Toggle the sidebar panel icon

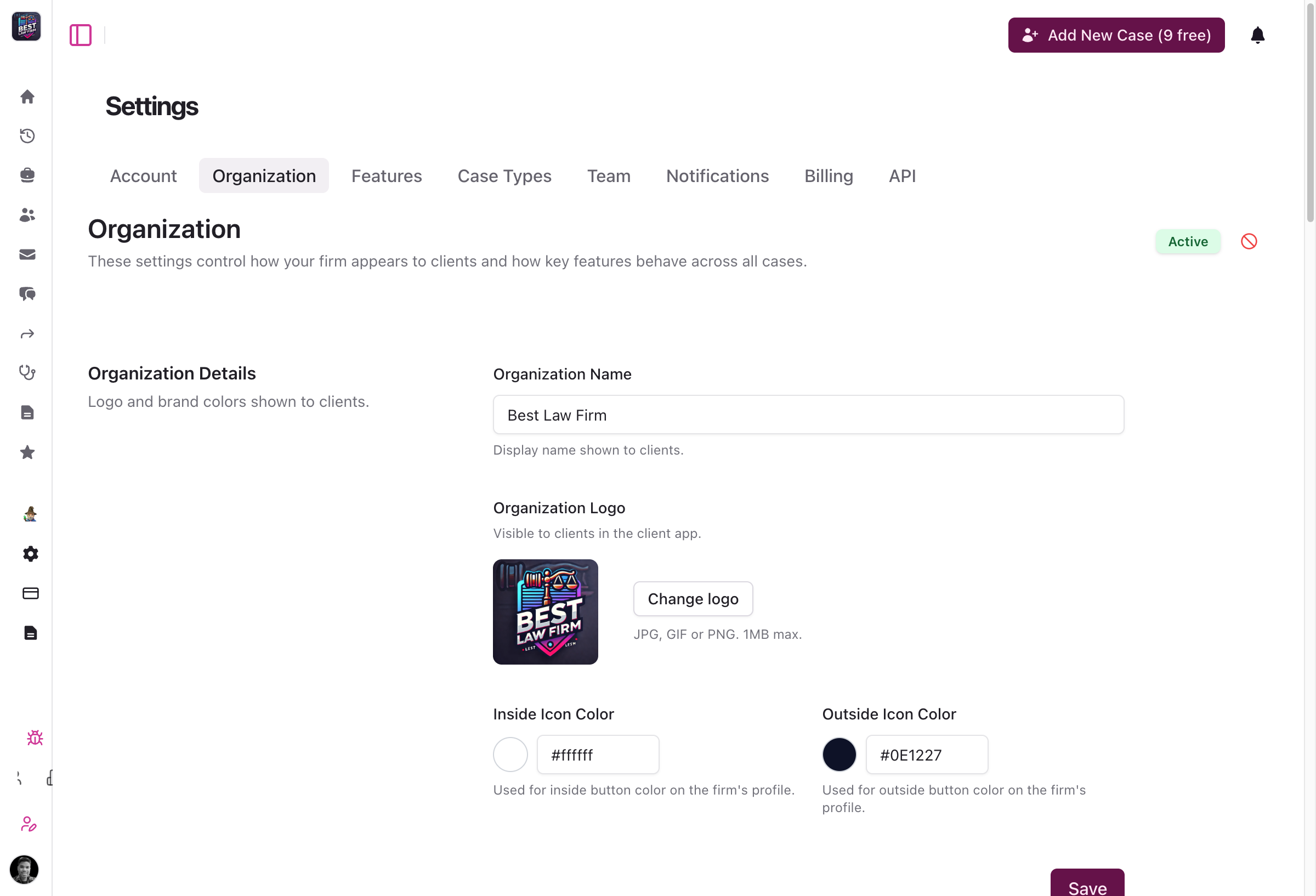point(81,35)
